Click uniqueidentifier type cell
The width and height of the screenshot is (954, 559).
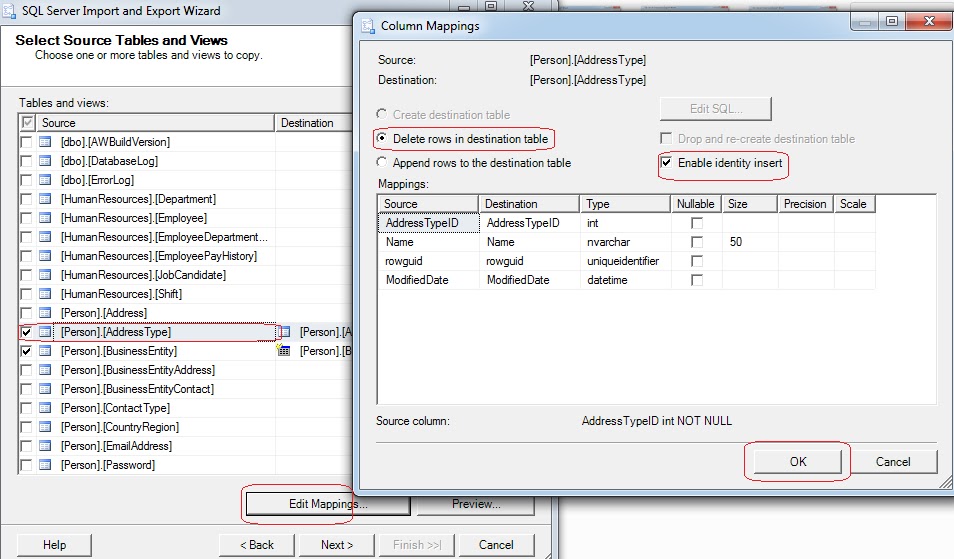pos(625,261)
